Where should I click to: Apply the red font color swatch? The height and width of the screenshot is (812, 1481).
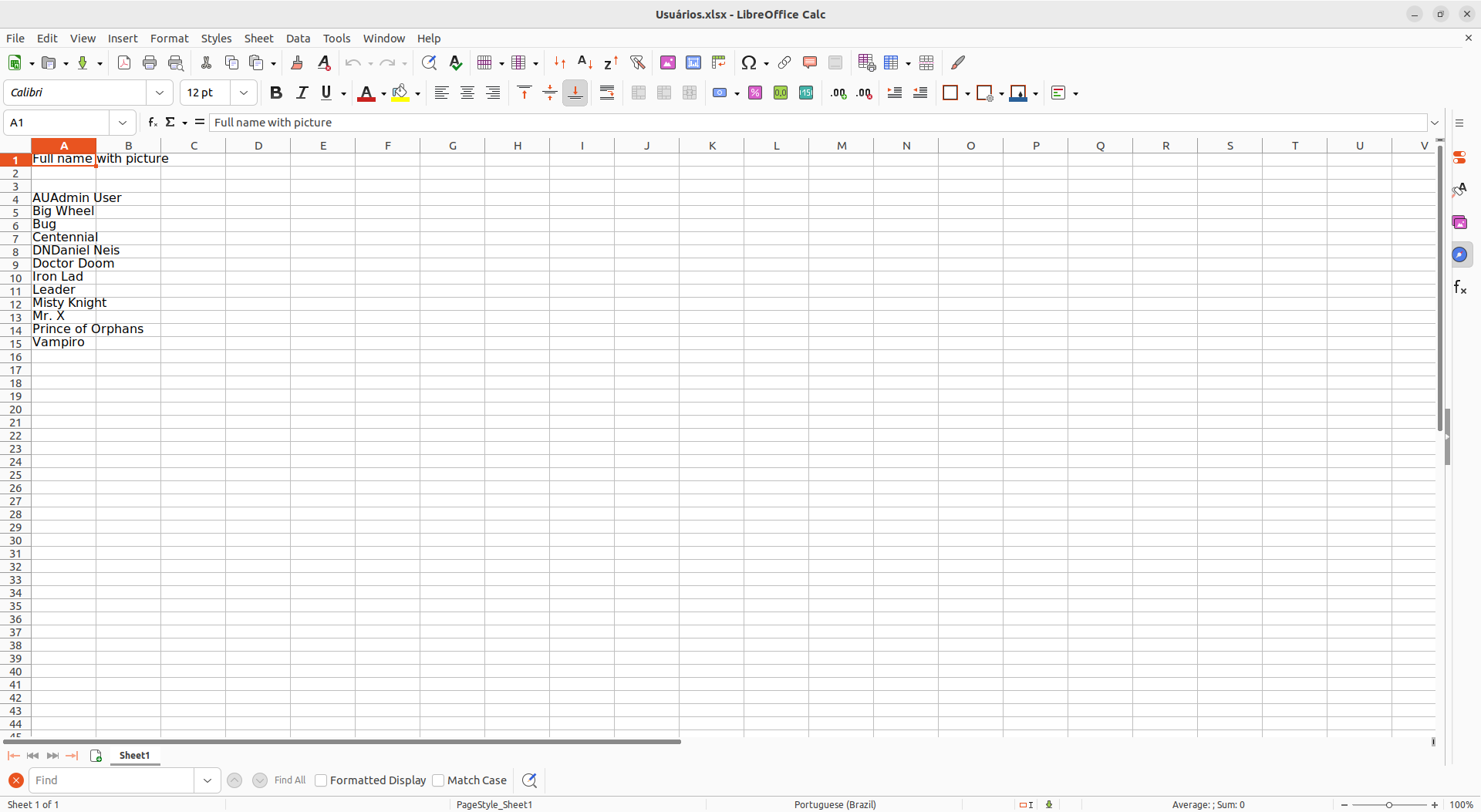[x=366, y=93]
